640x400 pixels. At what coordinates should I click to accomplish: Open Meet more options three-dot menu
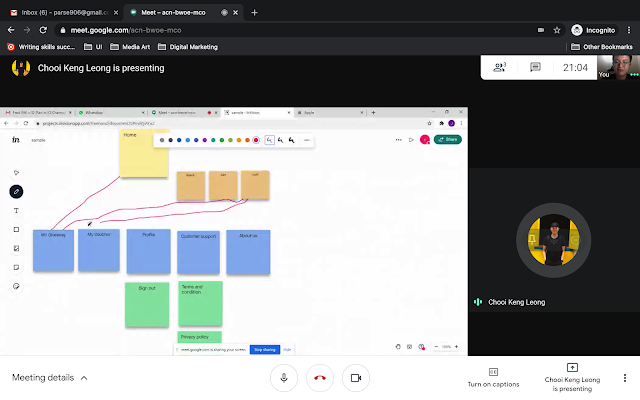click(x=624, y=378)
